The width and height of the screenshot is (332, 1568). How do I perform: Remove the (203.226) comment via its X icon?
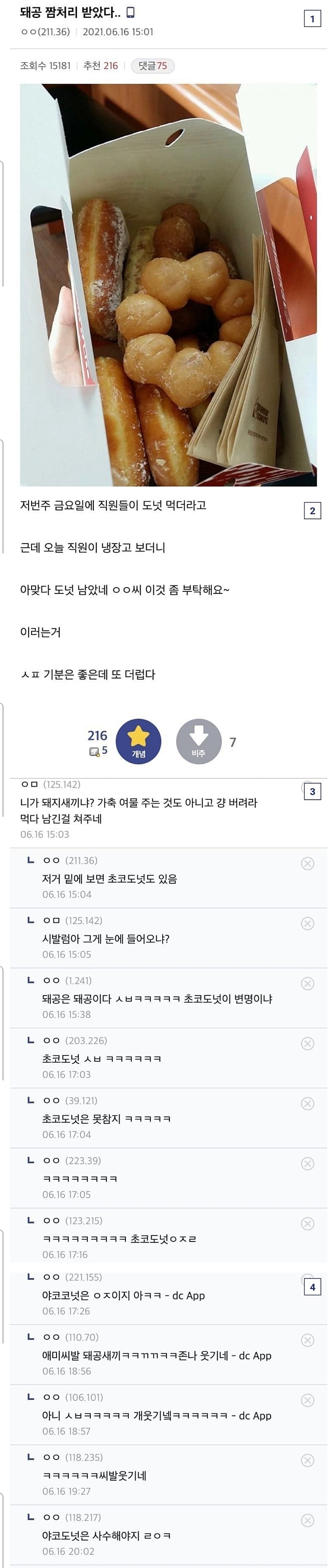(x=308, y=1043)
